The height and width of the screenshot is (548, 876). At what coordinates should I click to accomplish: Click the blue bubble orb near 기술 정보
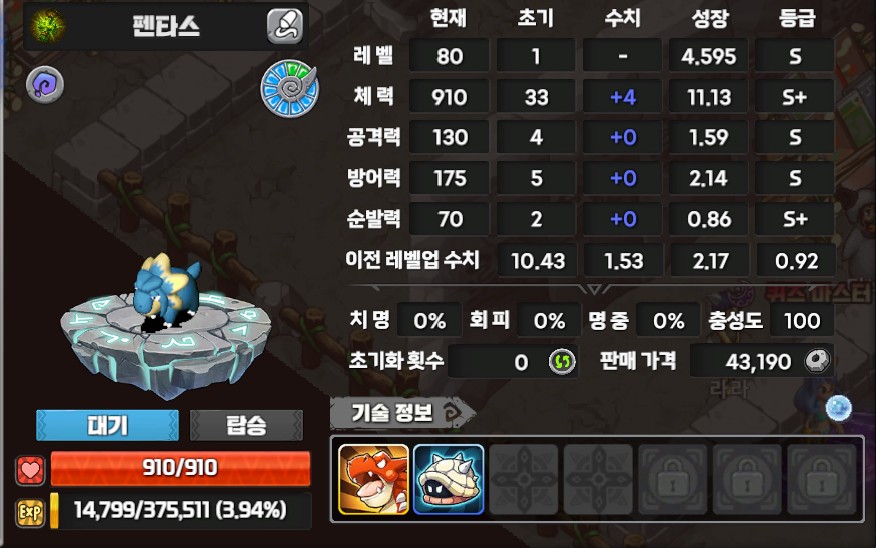839,408
